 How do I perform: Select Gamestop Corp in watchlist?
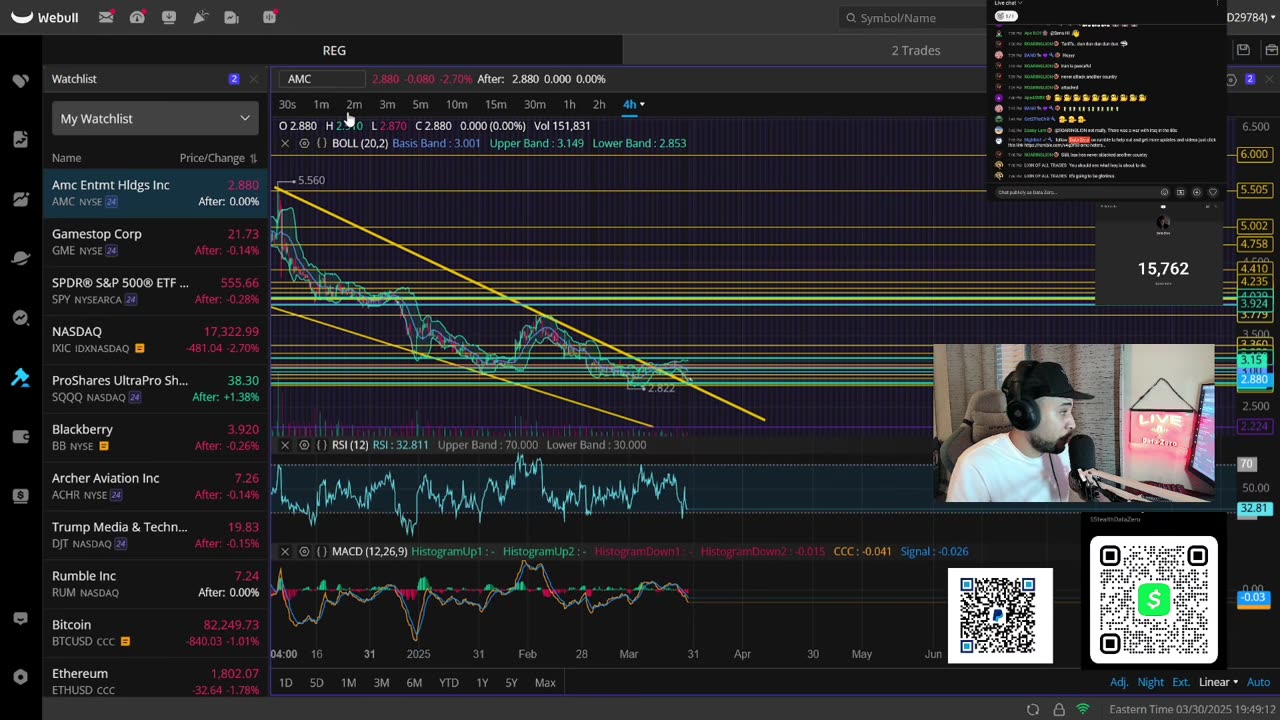(155, 242)
